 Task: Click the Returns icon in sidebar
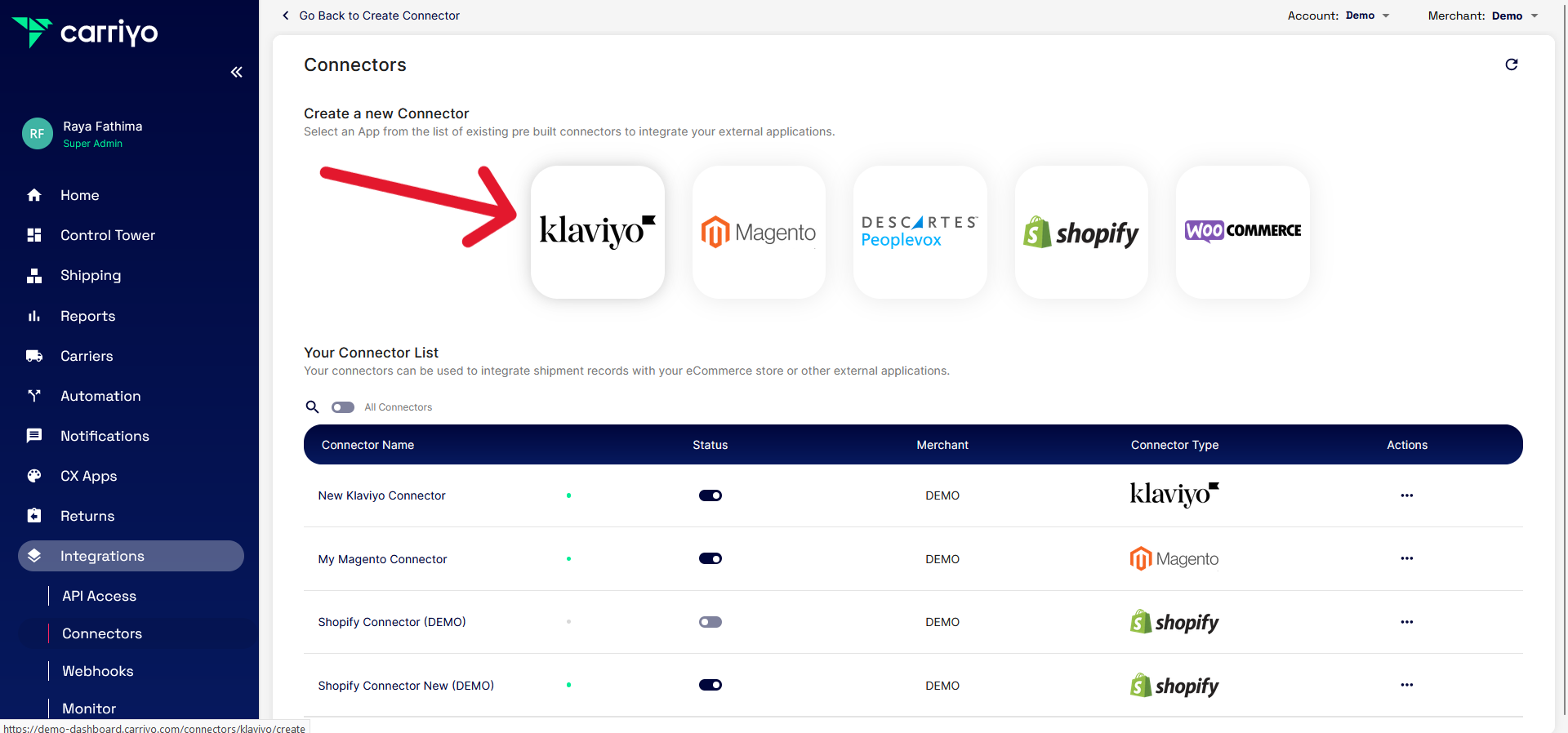coord(34,516)
